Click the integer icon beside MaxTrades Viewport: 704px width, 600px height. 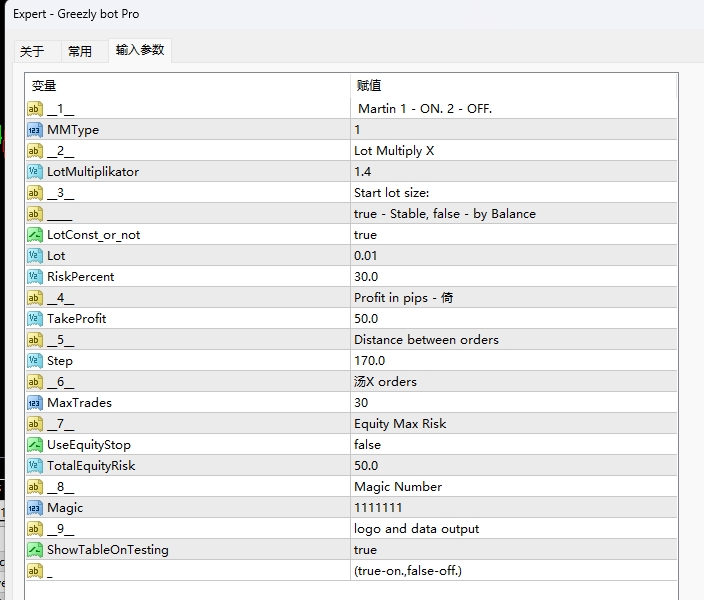(35, 403)
